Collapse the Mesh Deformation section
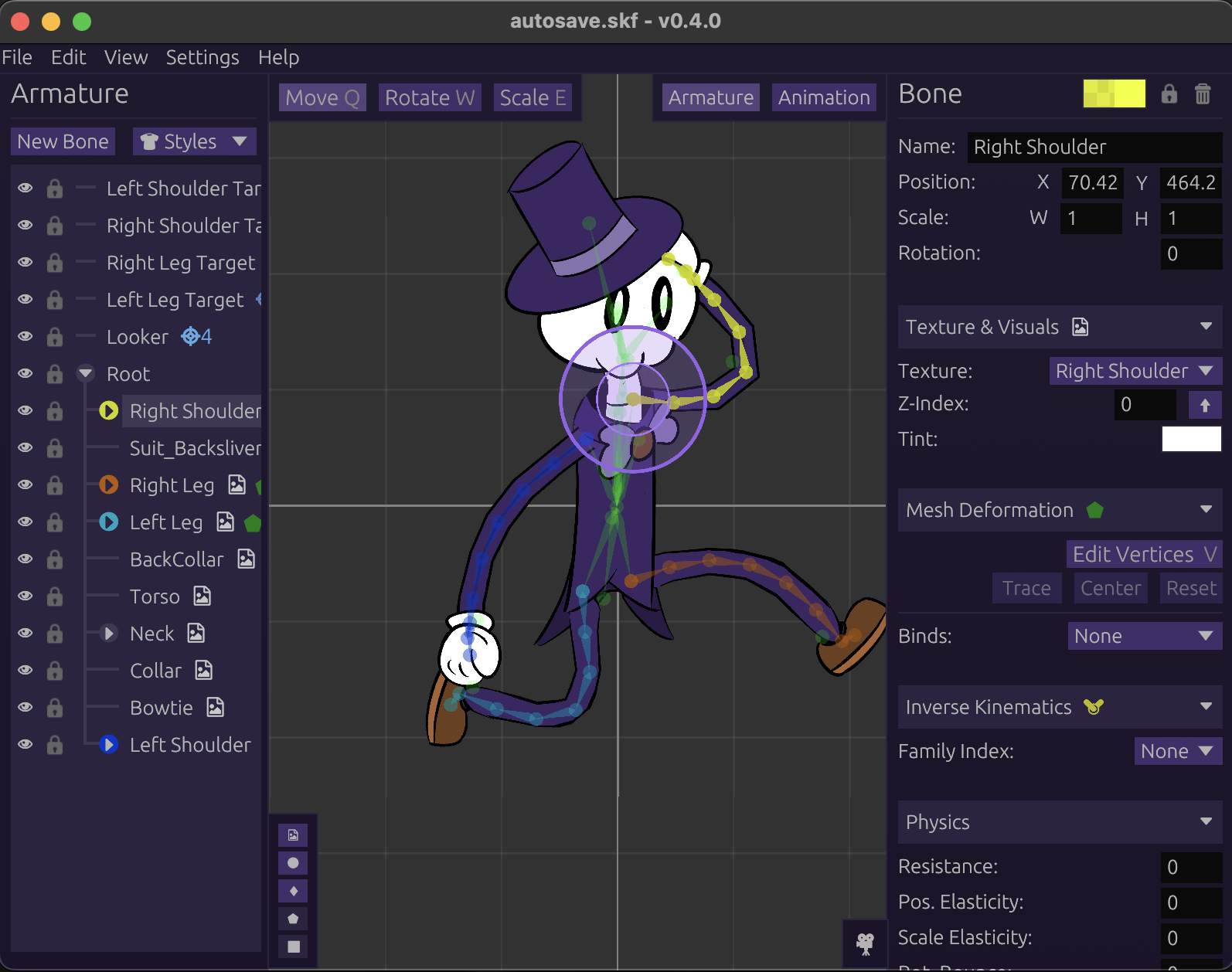 point(1206,509)
